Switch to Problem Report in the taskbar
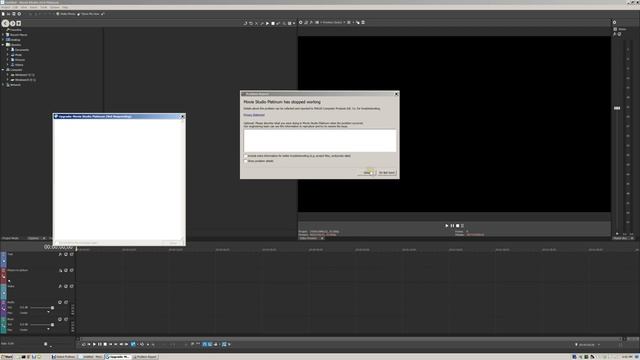Viewport: 640px width, 360px height. 146,357
